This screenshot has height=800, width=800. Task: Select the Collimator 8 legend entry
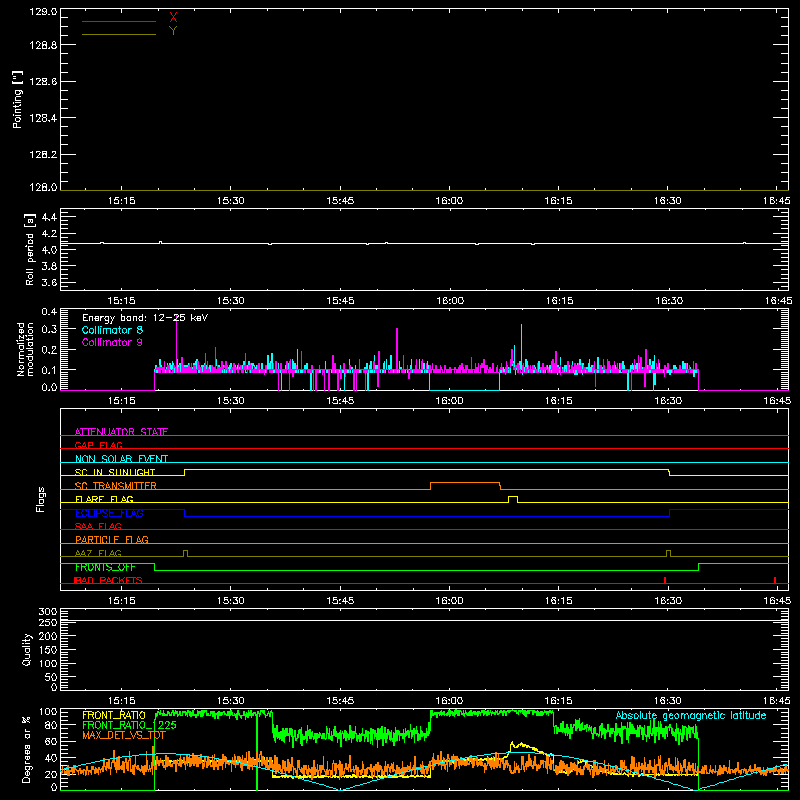click(112, 330)
